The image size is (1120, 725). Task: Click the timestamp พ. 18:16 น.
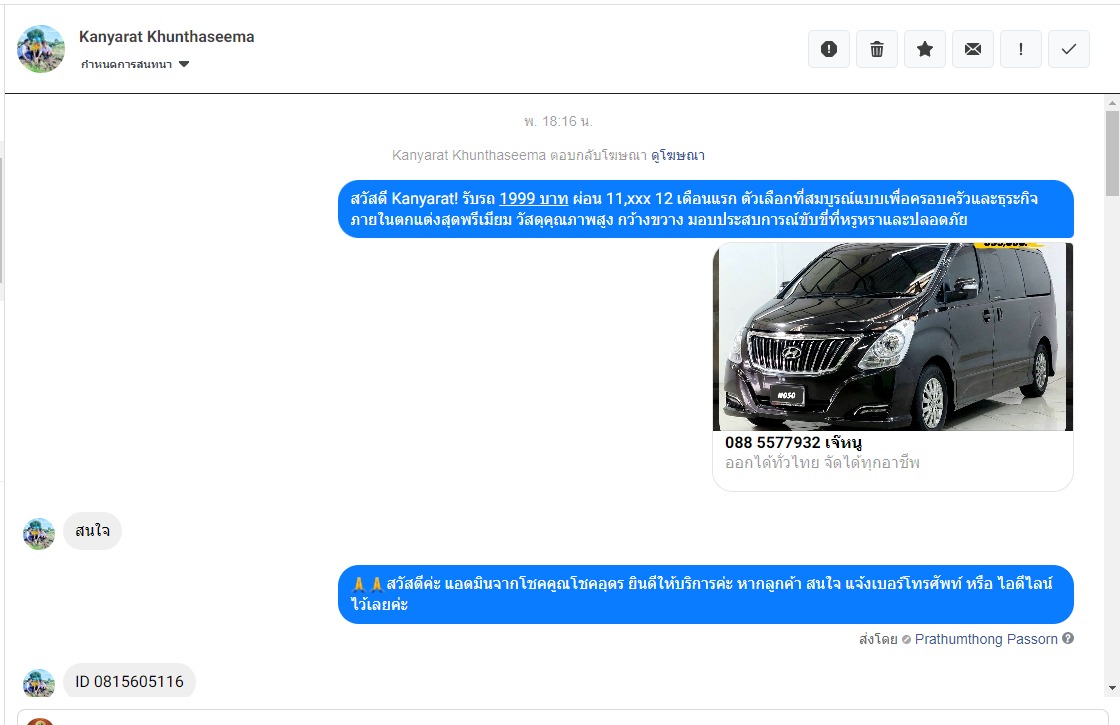click(559, 121)
